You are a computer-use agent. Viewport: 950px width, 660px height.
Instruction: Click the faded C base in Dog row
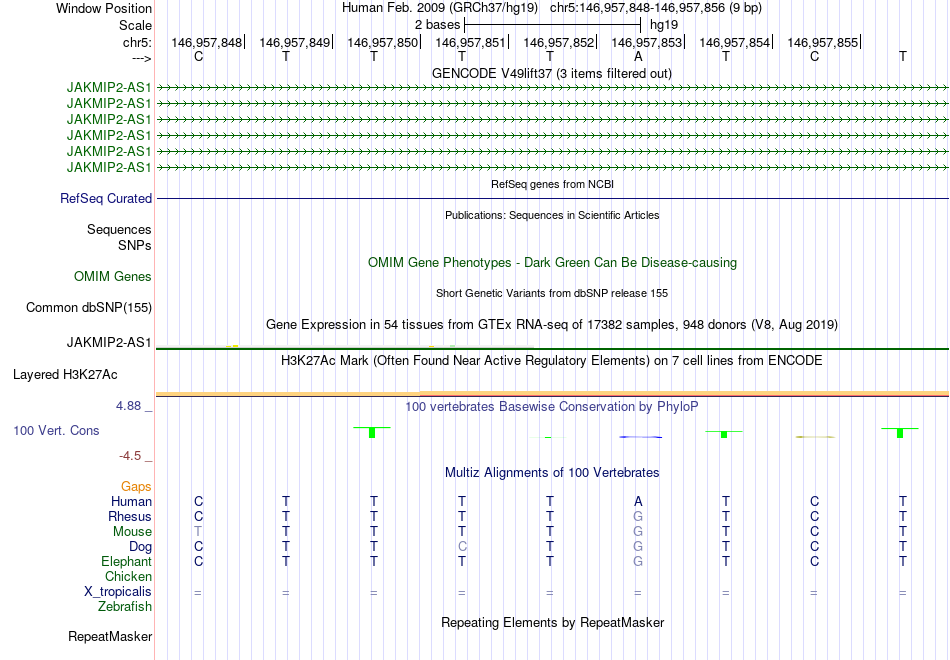pos(462,547)
